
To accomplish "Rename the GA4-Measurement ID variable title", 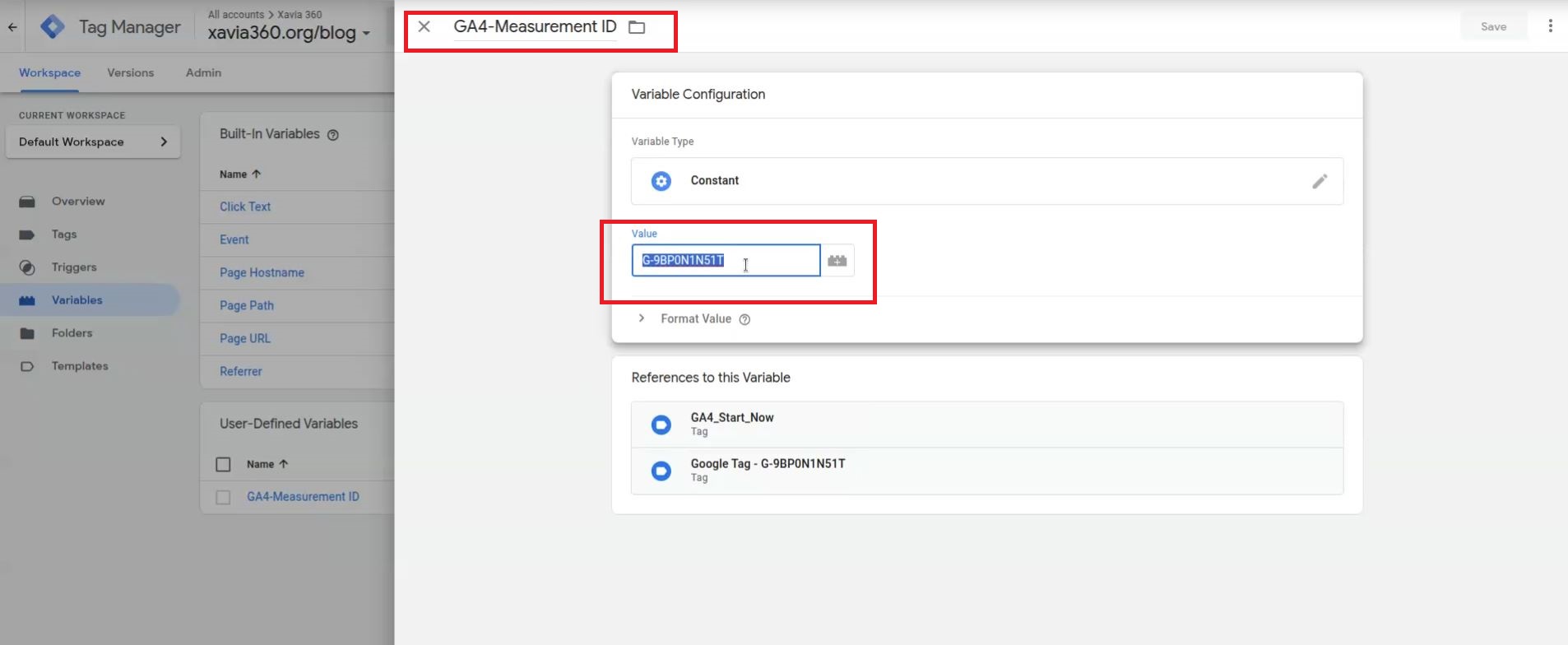I will 535,26.
